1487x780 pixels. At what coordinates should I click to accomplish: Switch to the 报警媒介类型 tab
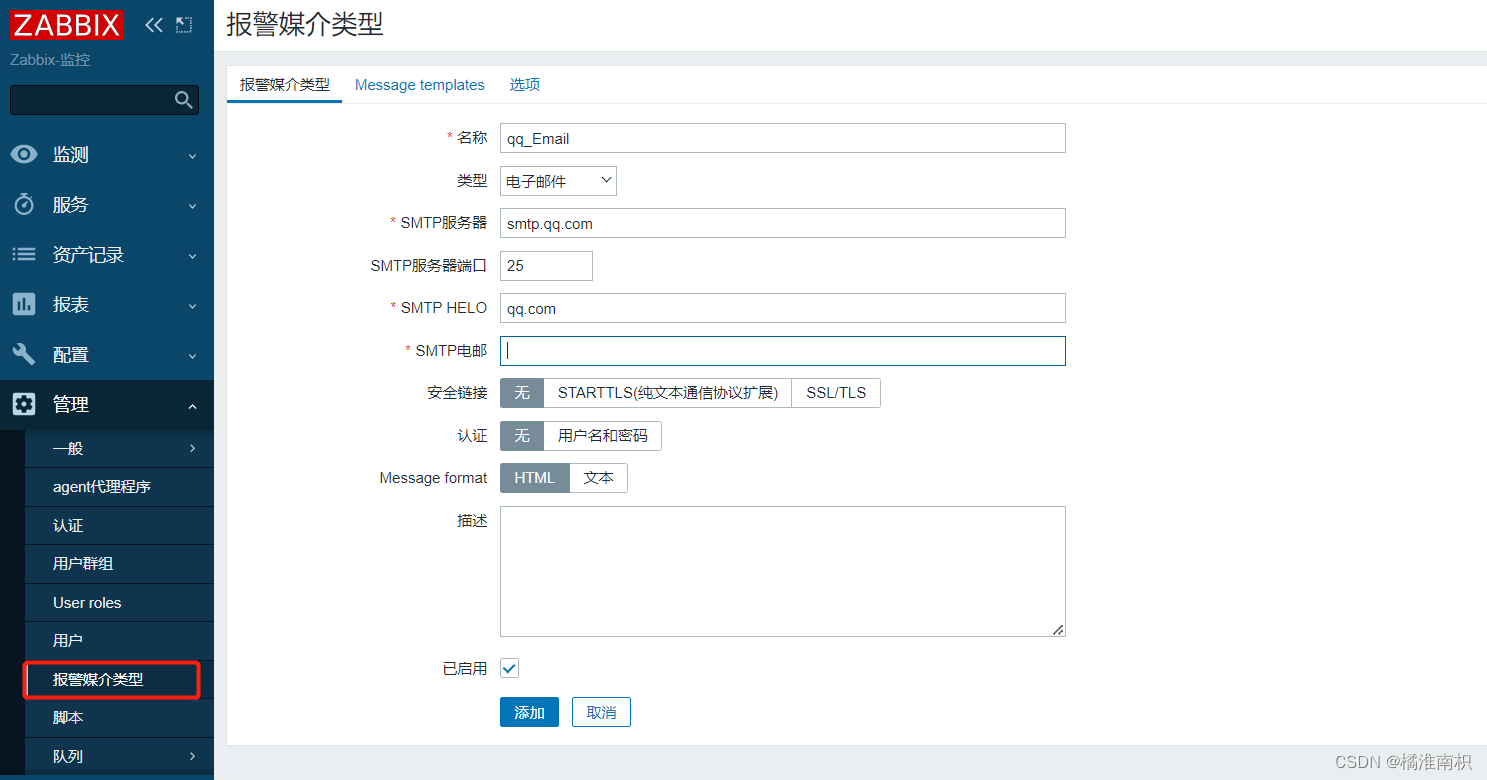point(285,85)
